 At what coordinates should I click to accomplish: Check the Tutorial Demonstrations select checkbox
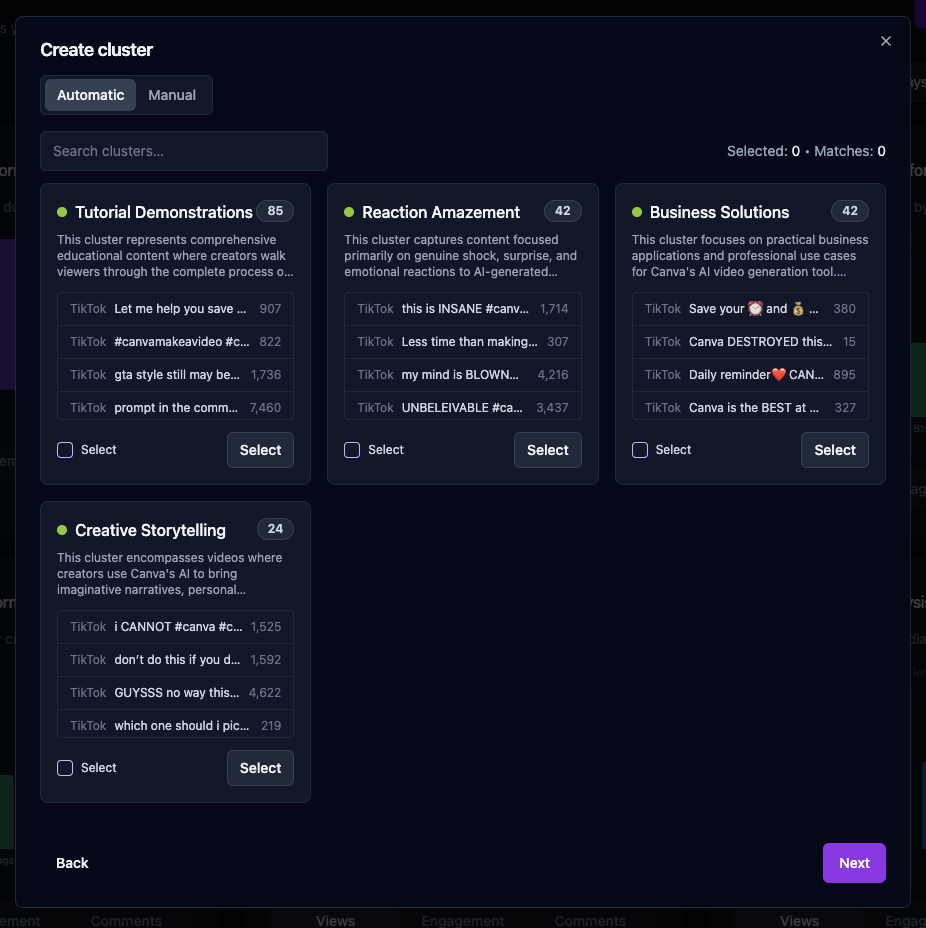coord(65,450)
